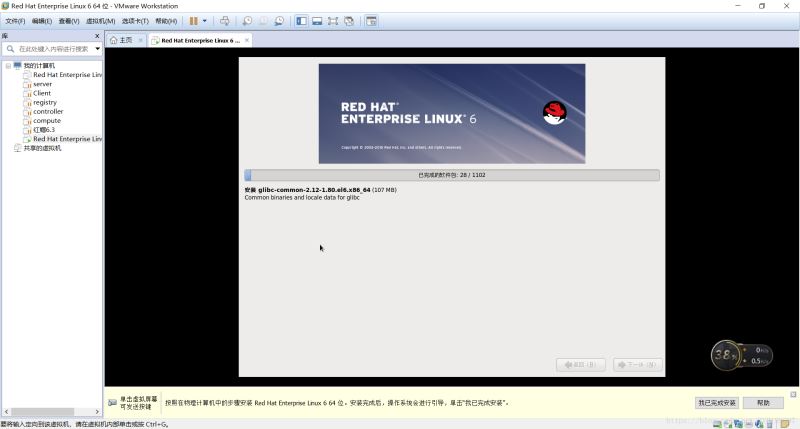This screenshot has height=429, width=800.
Task: Switch to the 主页 home tab
Action: coord(122,40)
